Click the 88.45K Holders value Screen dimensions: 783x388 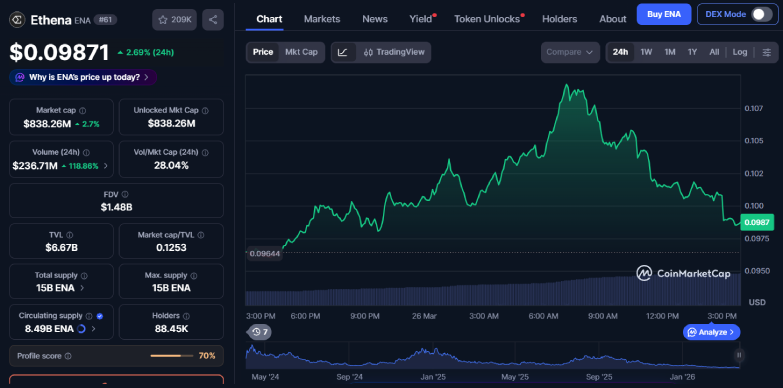(x=171, y=329)
